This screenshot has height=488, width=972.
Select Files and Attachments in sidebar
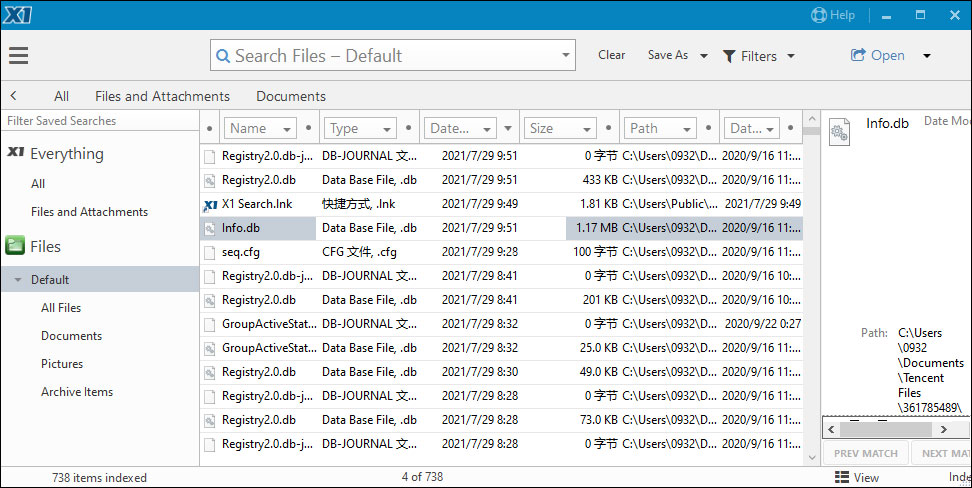[89, 211]
